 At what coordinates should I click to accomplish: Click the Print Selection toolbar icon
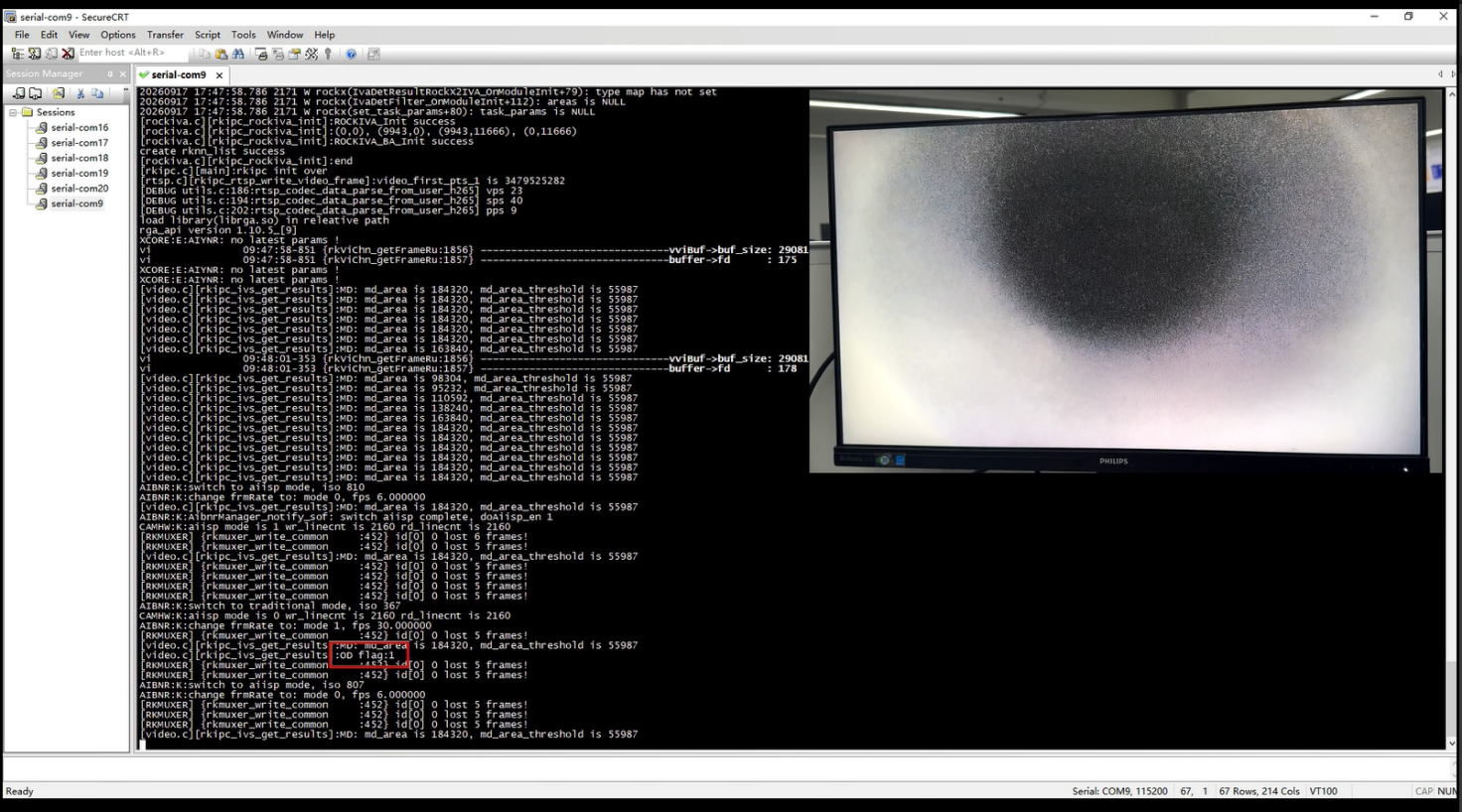278,54
